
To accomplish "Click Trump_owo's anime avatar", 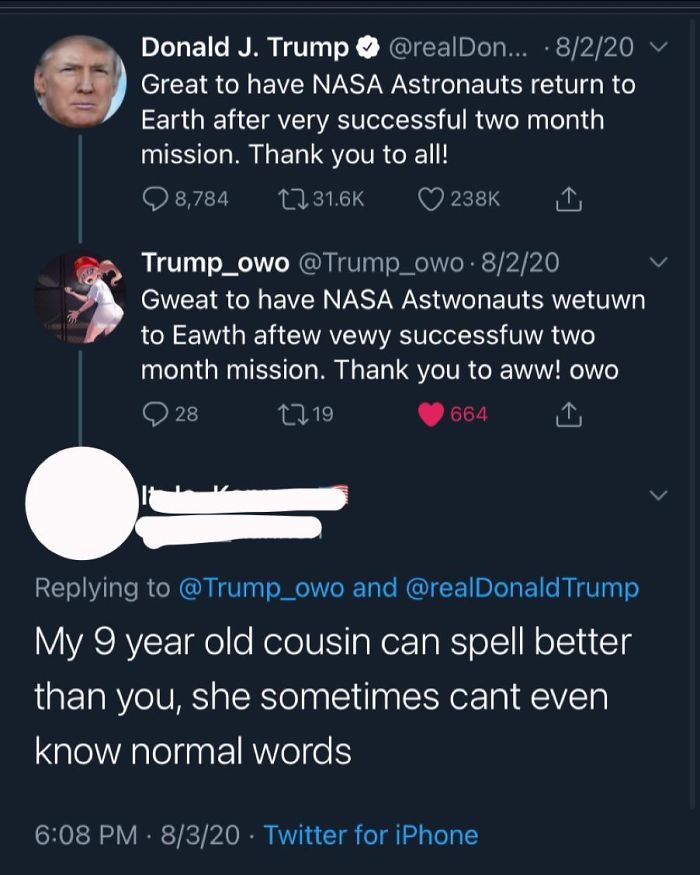I will click(76, 300).
